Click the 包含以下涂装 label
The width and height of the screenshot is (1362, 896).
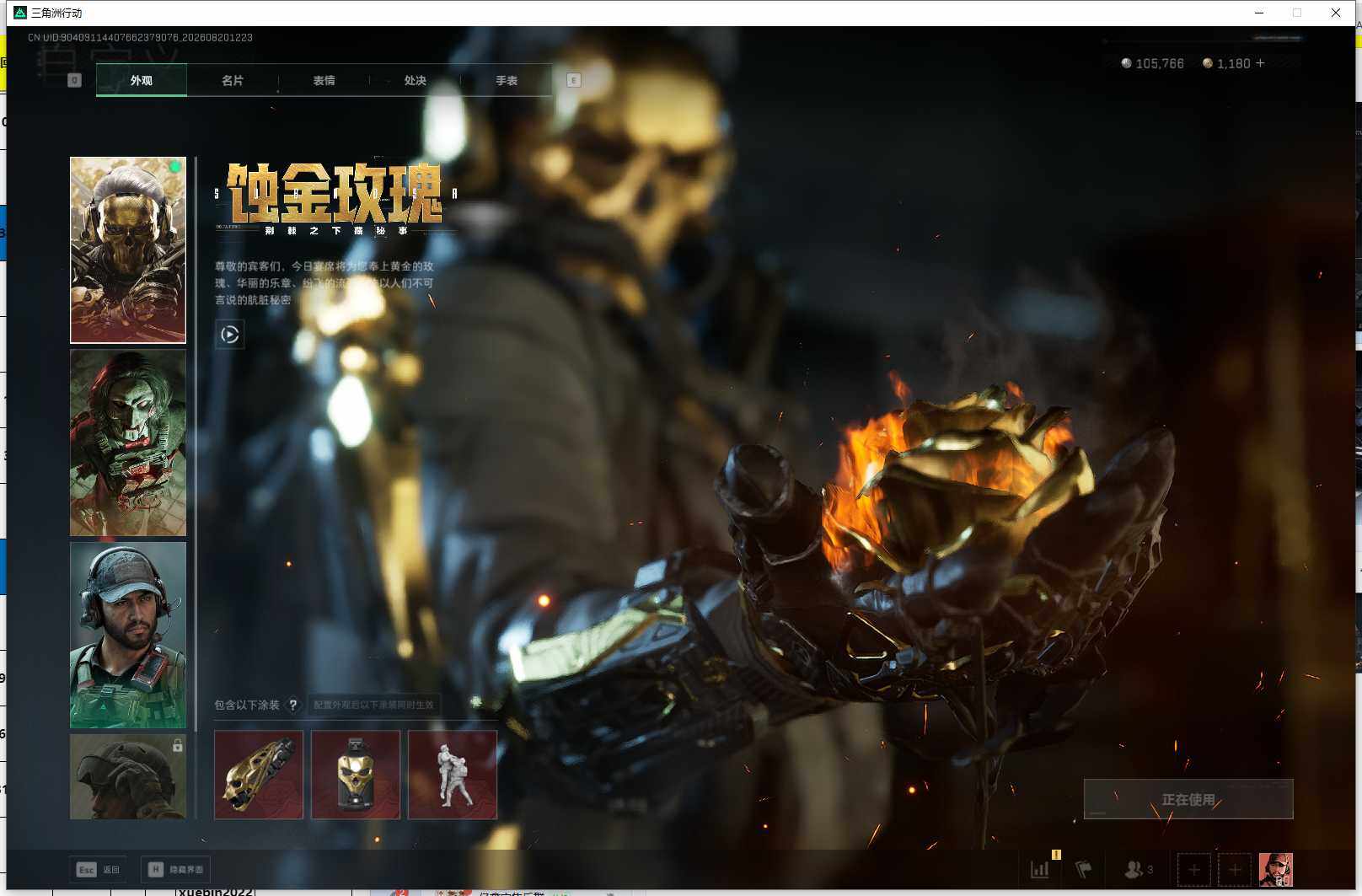[247, 705]
